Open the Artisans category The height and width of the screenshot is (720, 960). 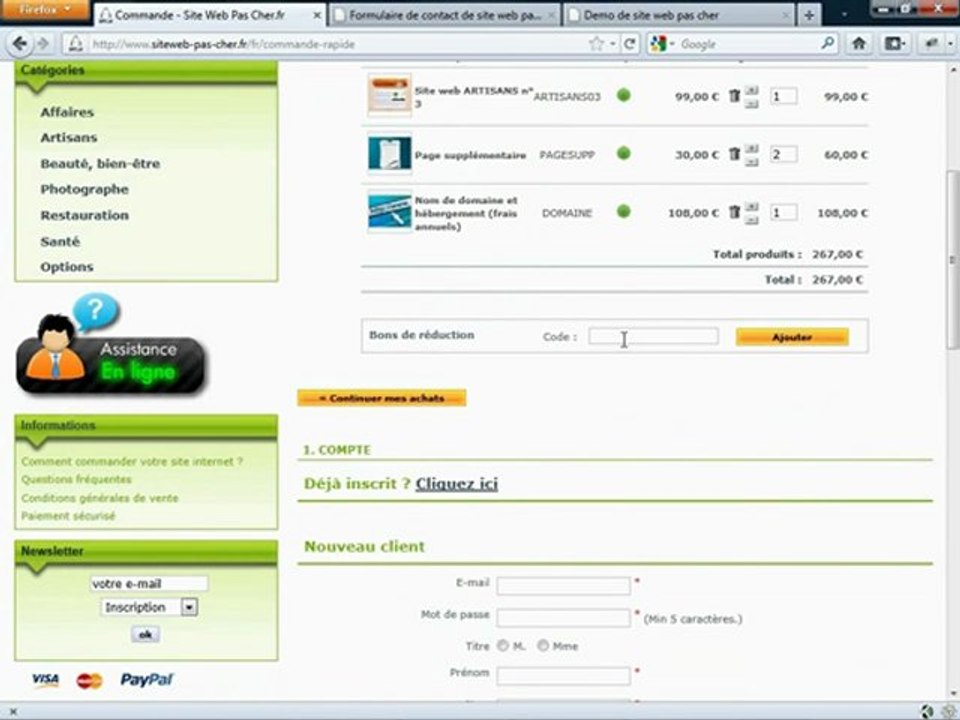[69, 138]
